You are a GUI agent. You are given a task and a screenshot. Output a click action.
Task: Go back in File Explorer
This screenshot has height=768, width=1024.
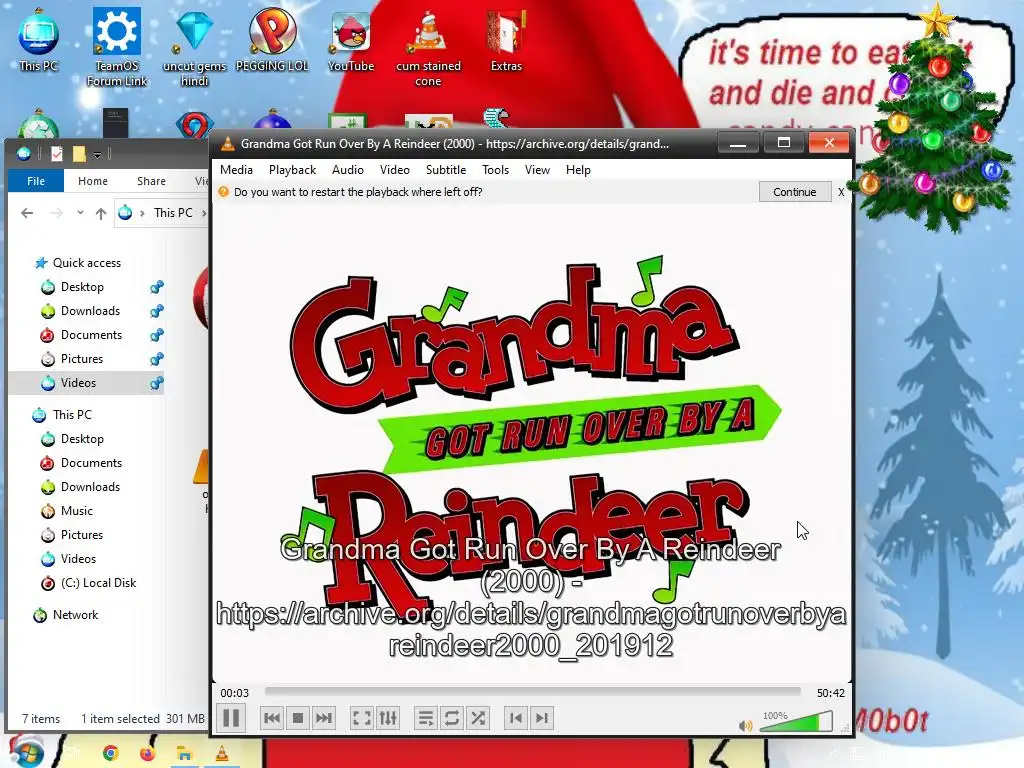click(x=27, y=213)
